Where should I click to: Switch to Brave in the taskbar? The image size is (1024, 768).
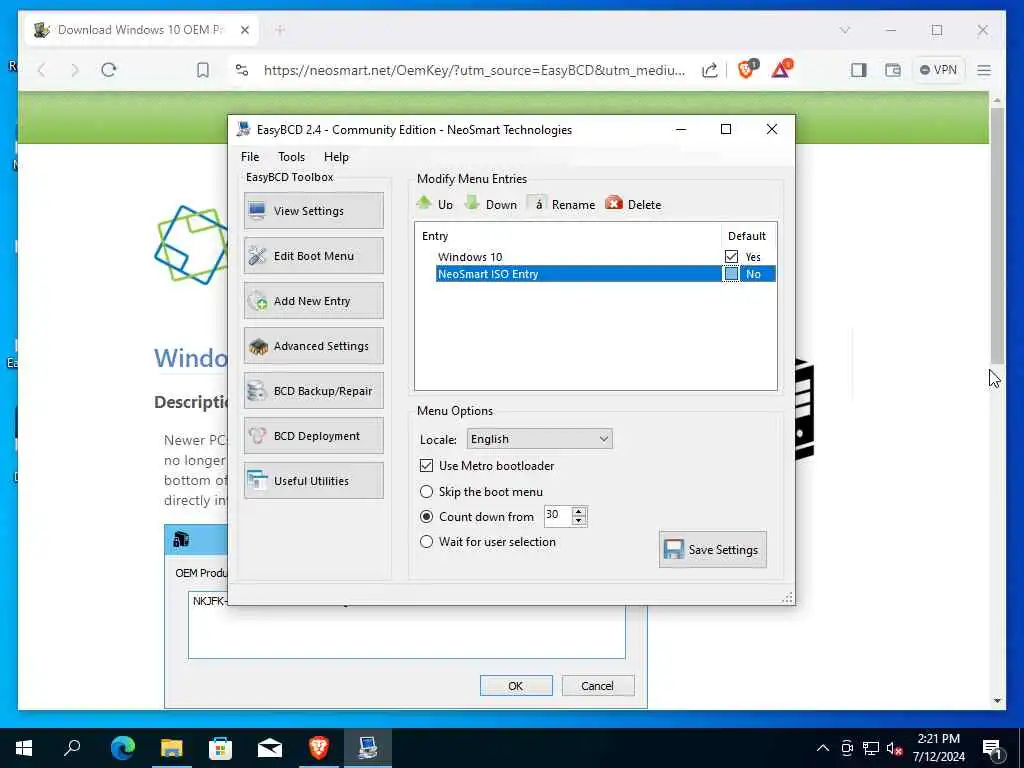319,748
